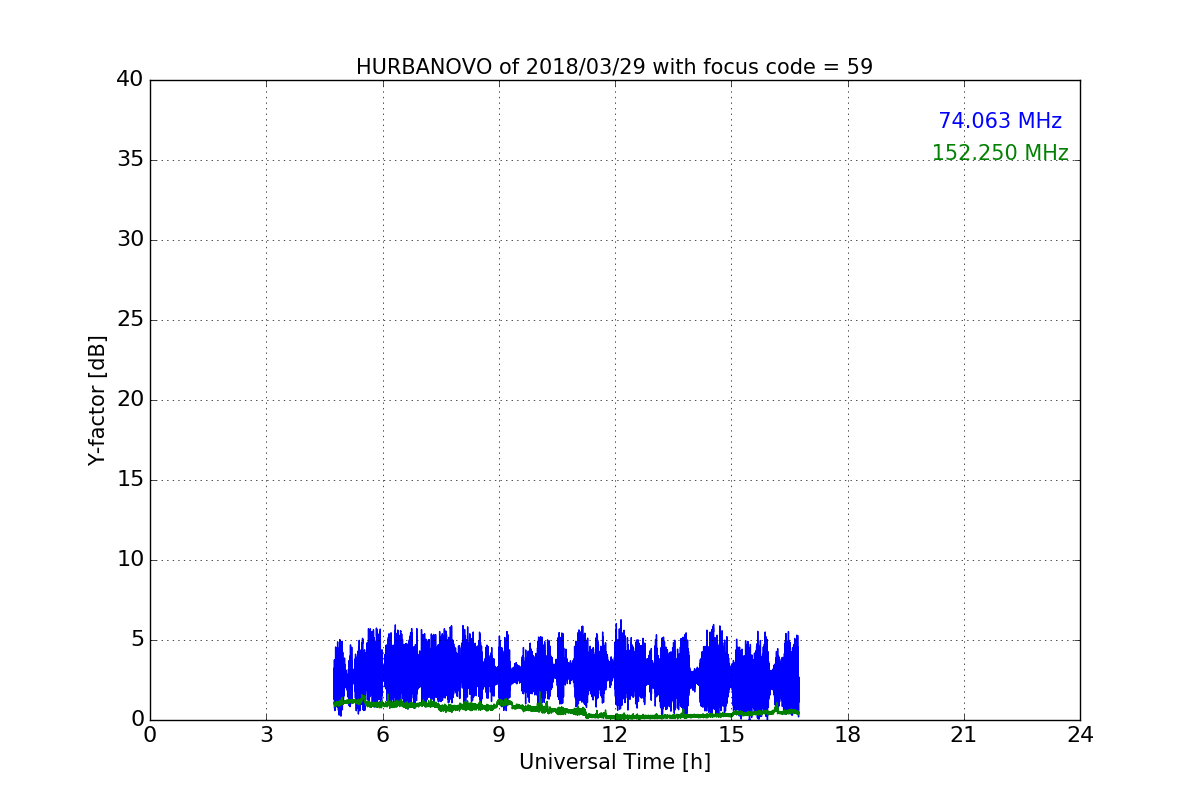This screenshot has width=1200, height=800.
Task: Click x-axis tick label 24
Action: pyautogui.click(x=1080, y=735)
